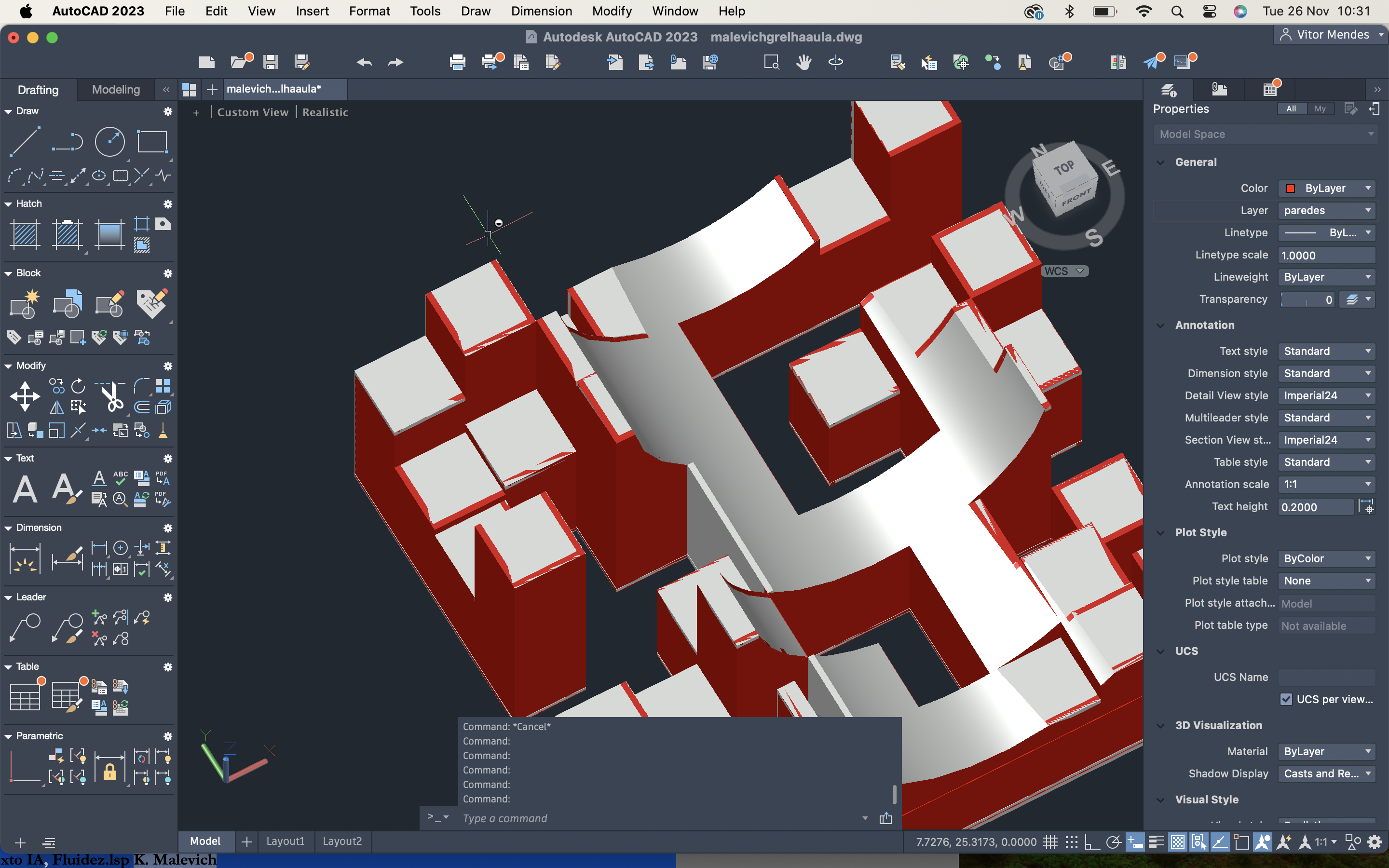Viewport: 1389px width, 868px height.
Task: Click the Linetype scale value field
Action: [x=1326, y=255]
